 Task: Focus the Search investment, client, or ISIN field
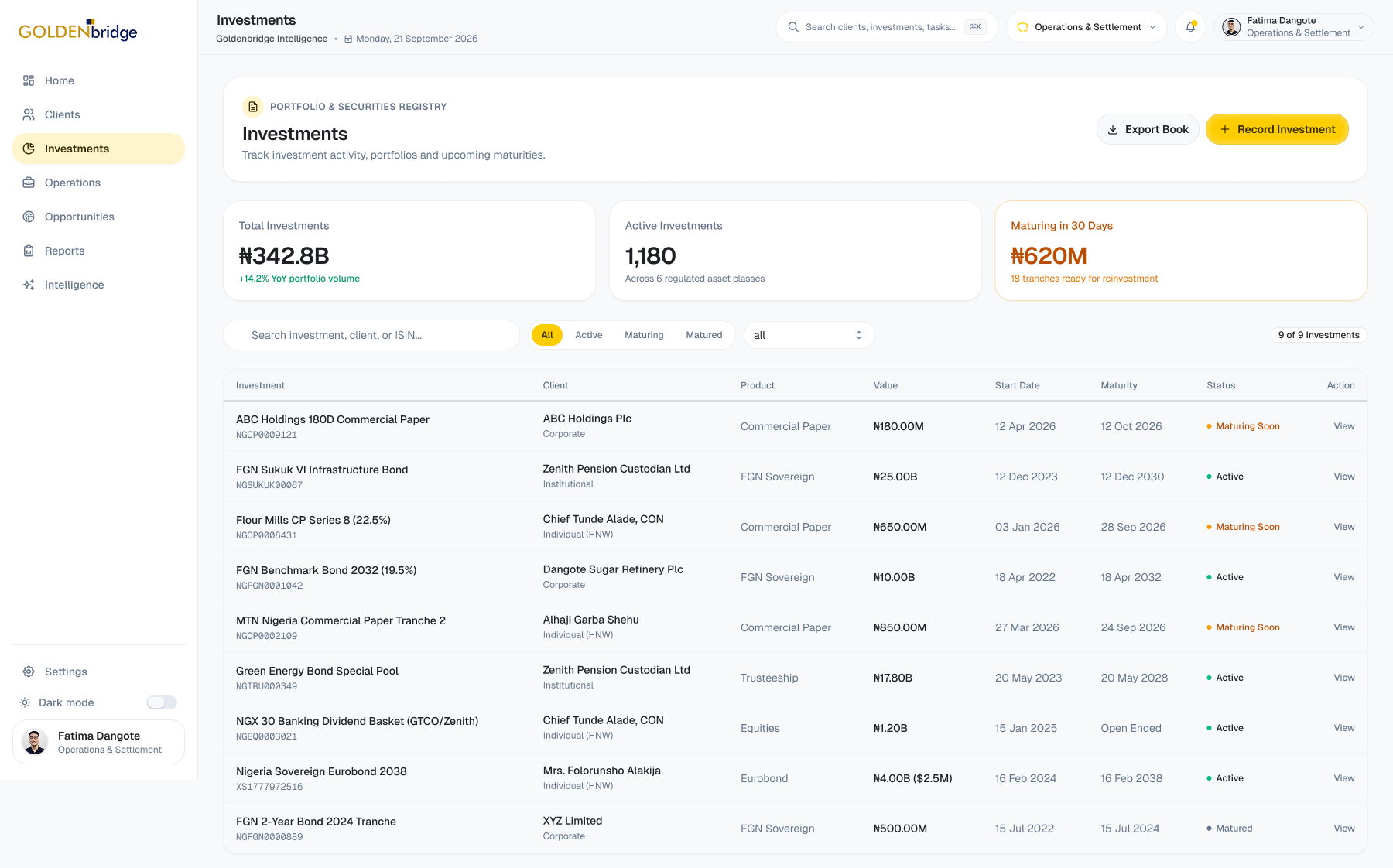(x=371, y=335)
